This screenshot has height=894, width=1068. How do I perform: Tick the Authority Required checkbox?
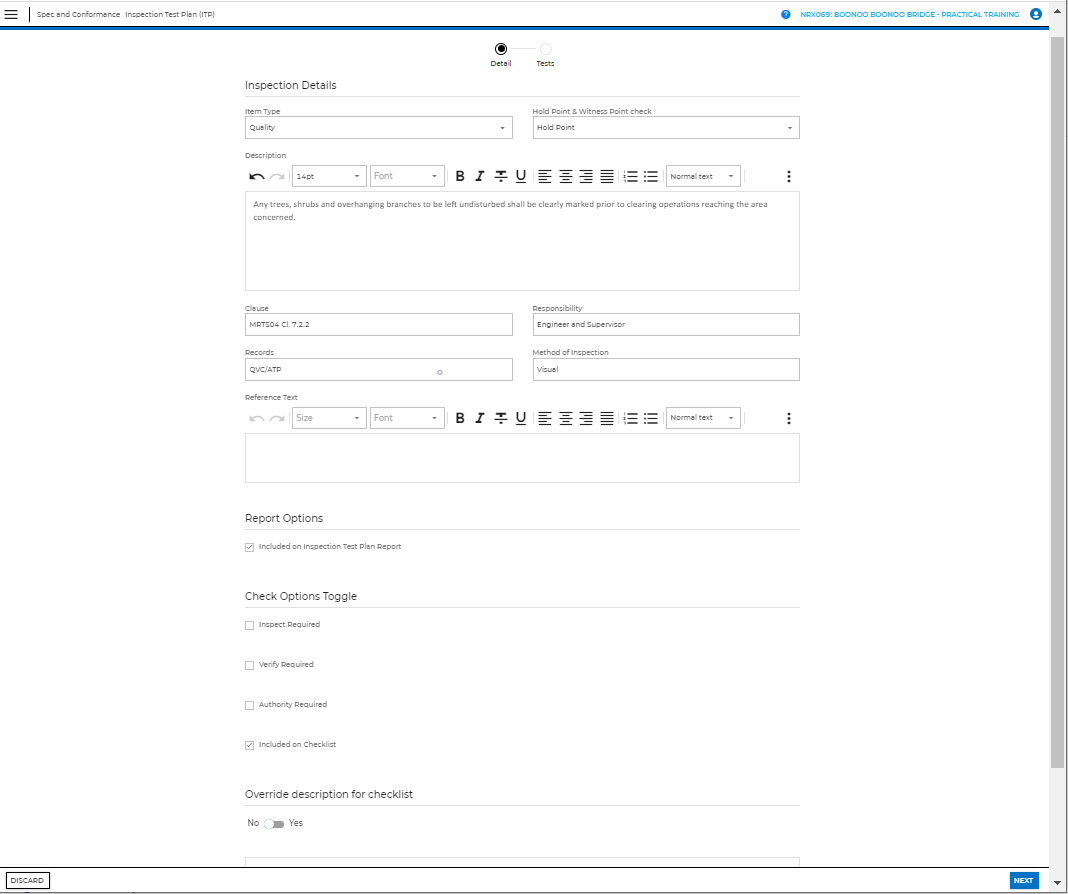click(x=250, y=705)
